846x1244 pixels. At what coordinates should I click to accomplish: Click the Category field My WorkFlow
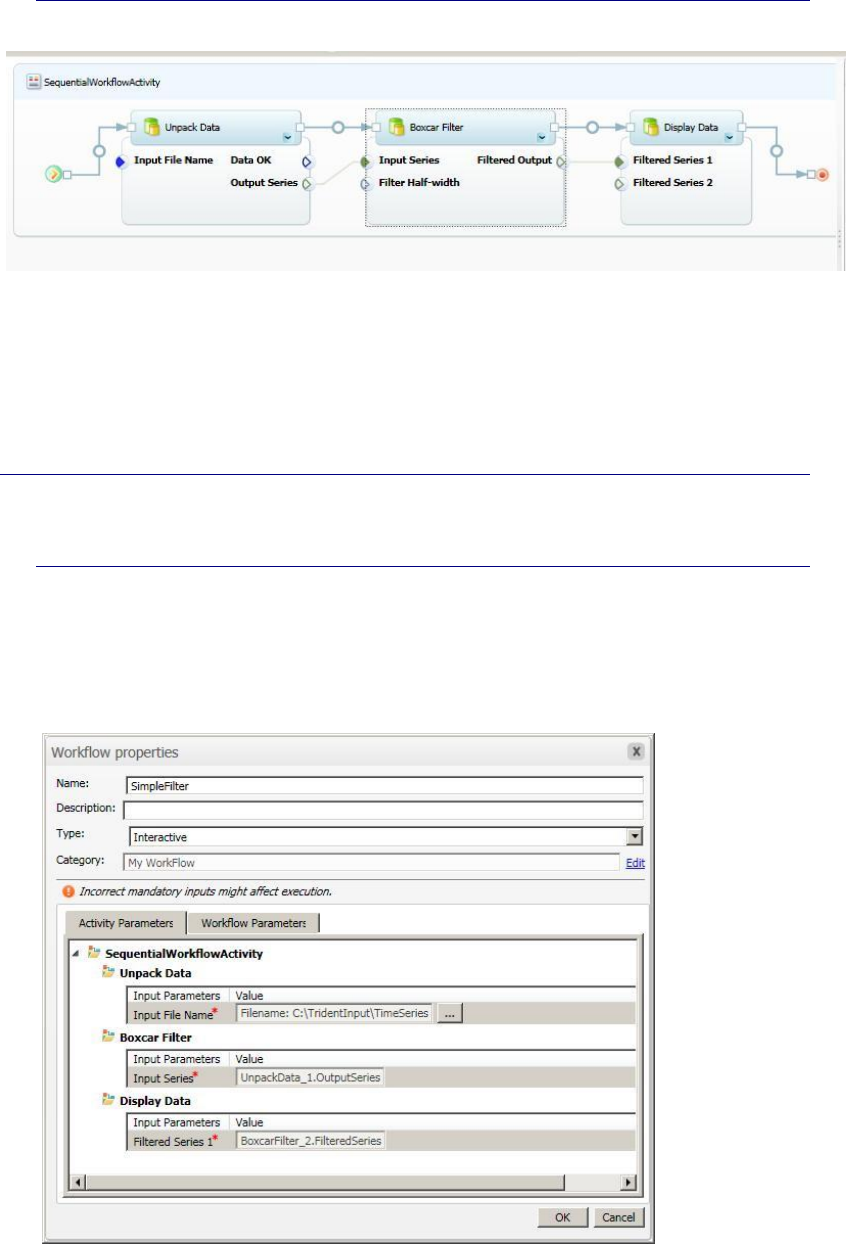[372, 862]
